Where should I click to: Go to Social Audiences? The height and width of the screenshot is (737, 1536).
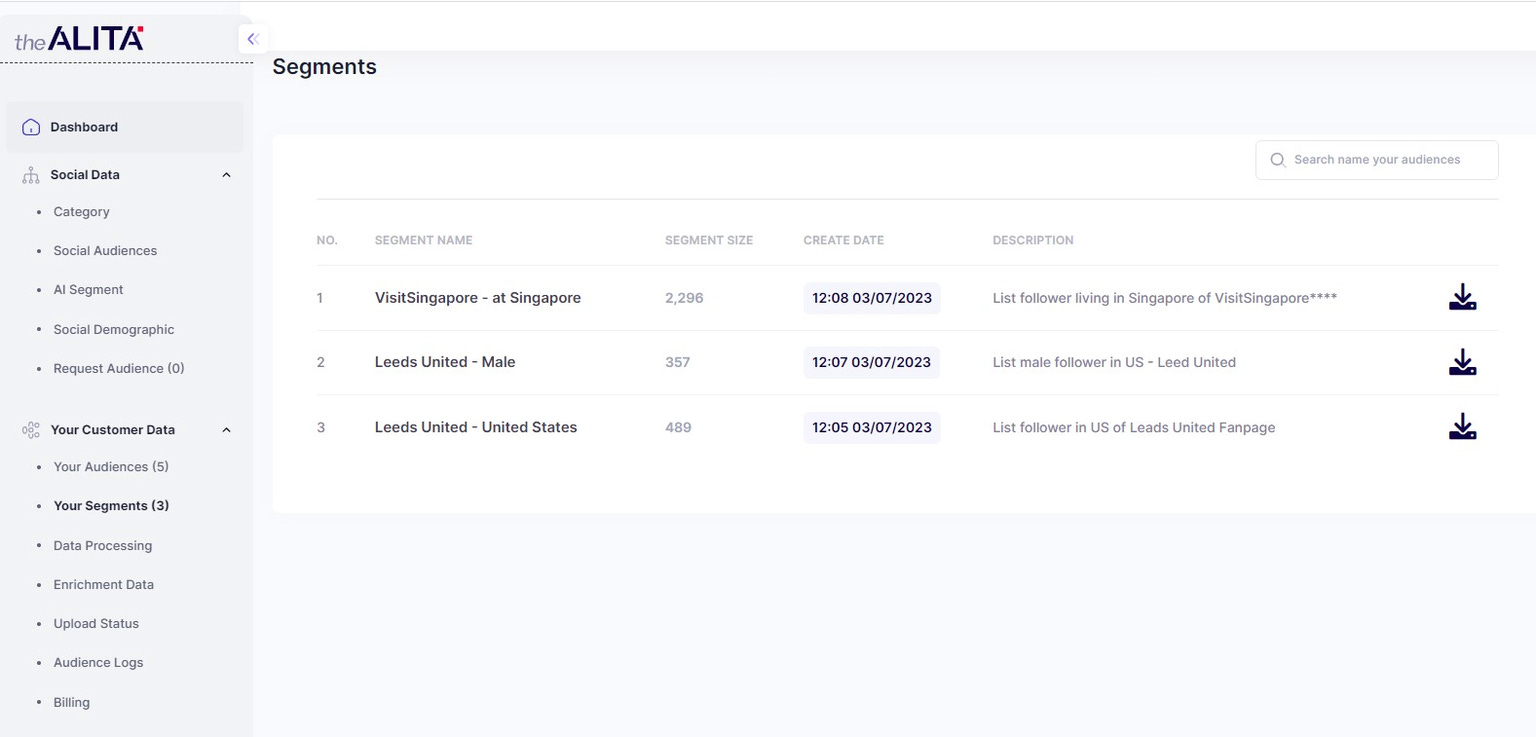coord(105,251)
